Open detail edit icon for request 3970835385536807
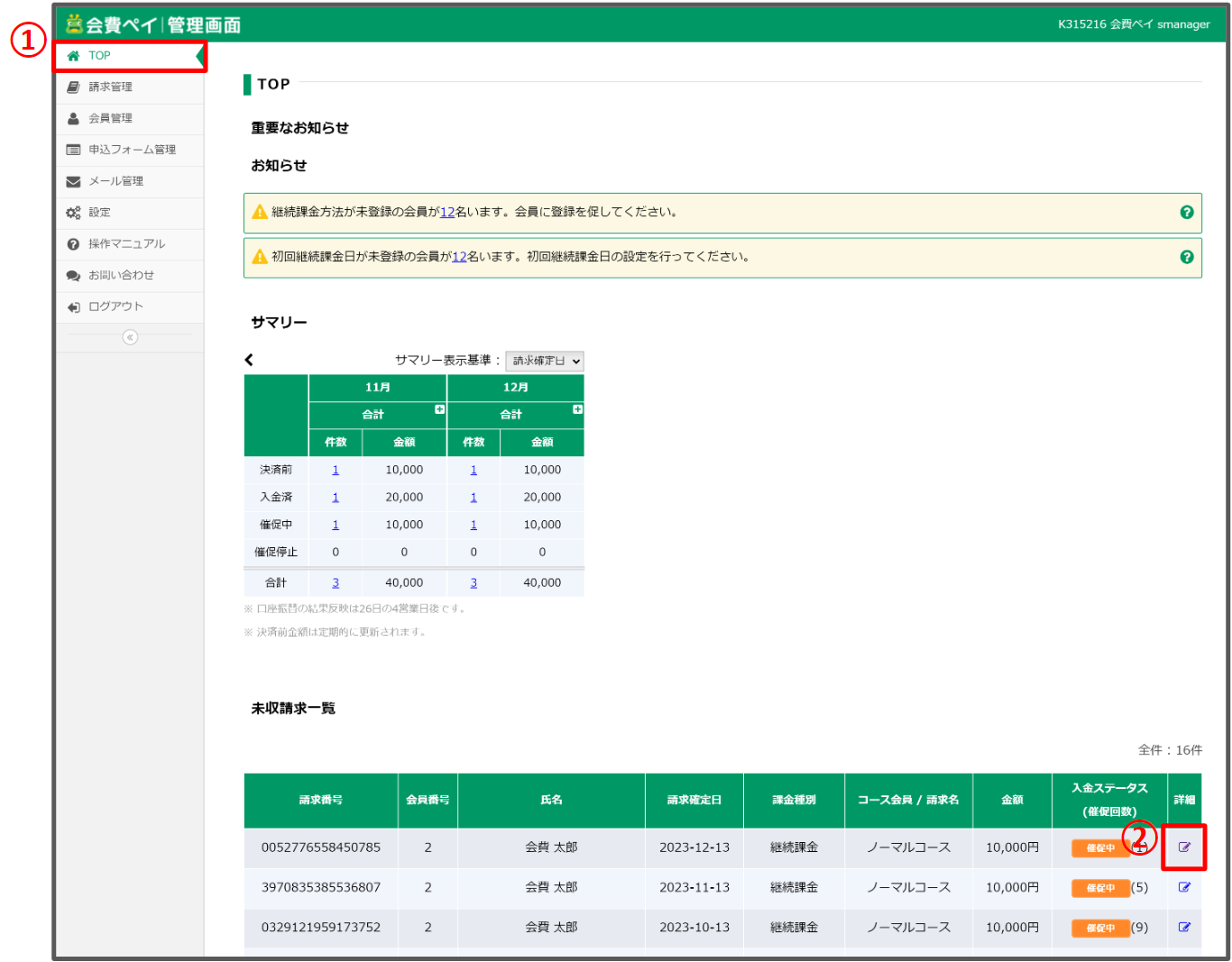 (x=1184, y=887)
